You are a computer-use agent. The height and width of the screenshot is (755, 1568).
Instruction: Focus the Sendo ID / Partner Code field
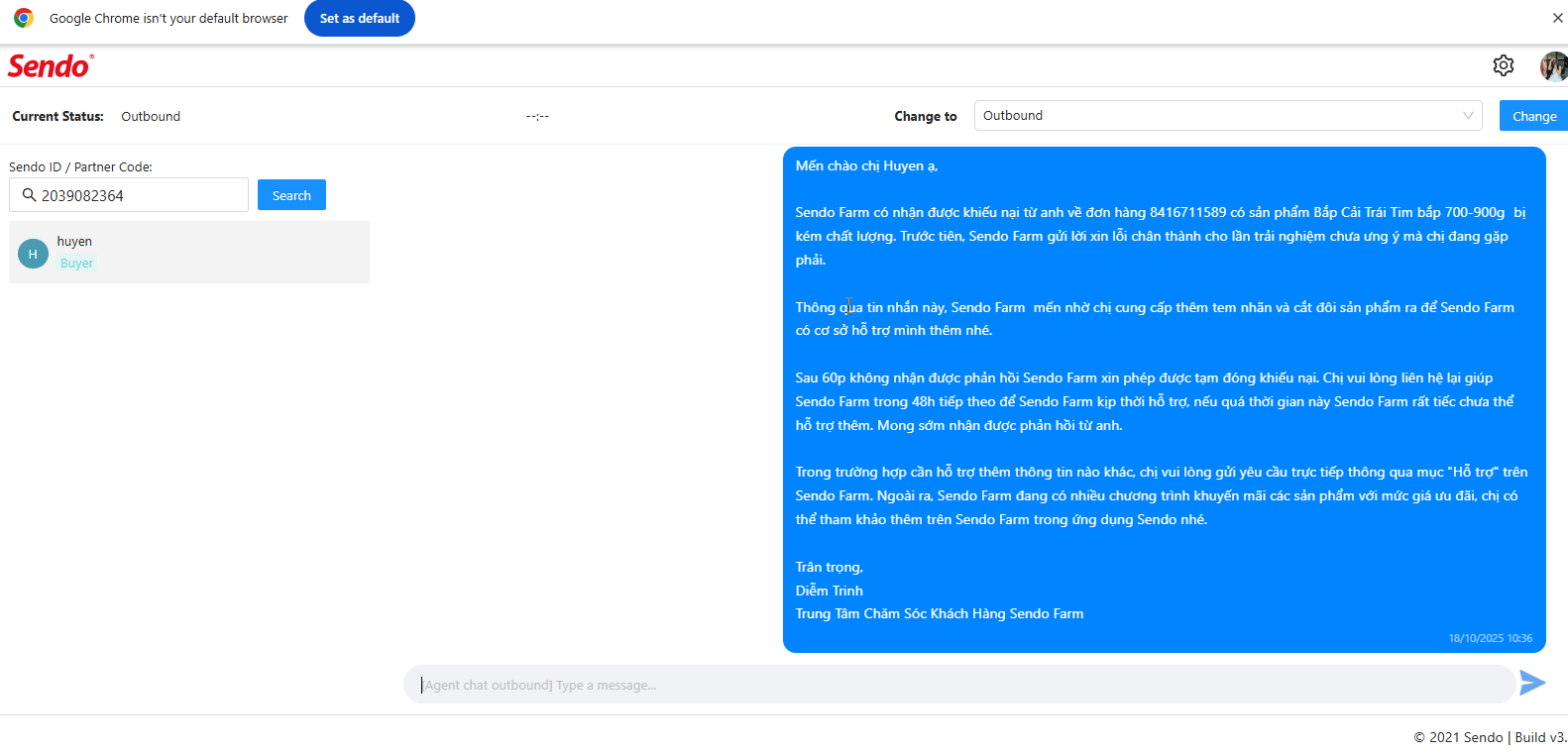(x=139, y=195)
